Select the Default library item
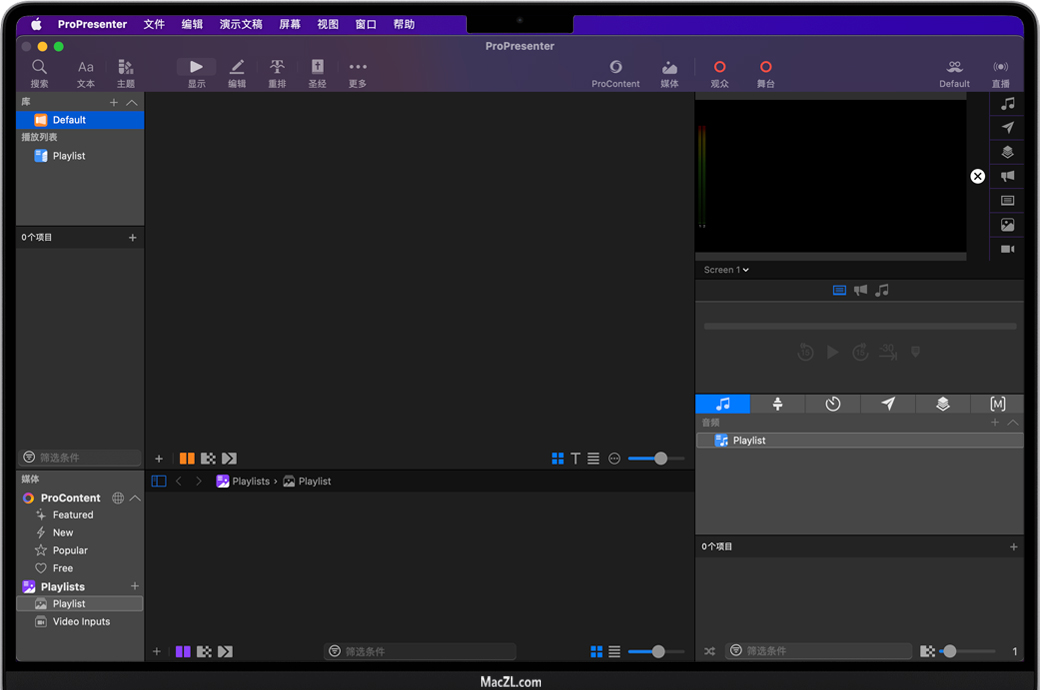1040x690 pixels. coord(69,120)
